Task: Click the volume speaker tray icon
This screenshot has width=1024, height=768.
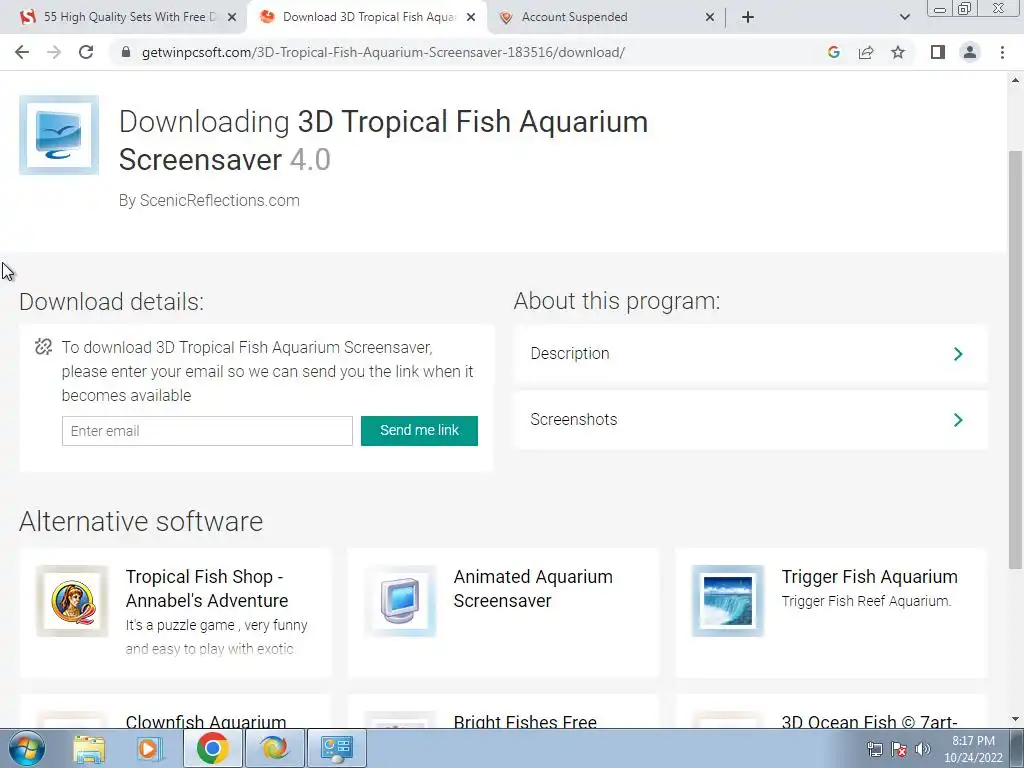Action: [923, 749]
